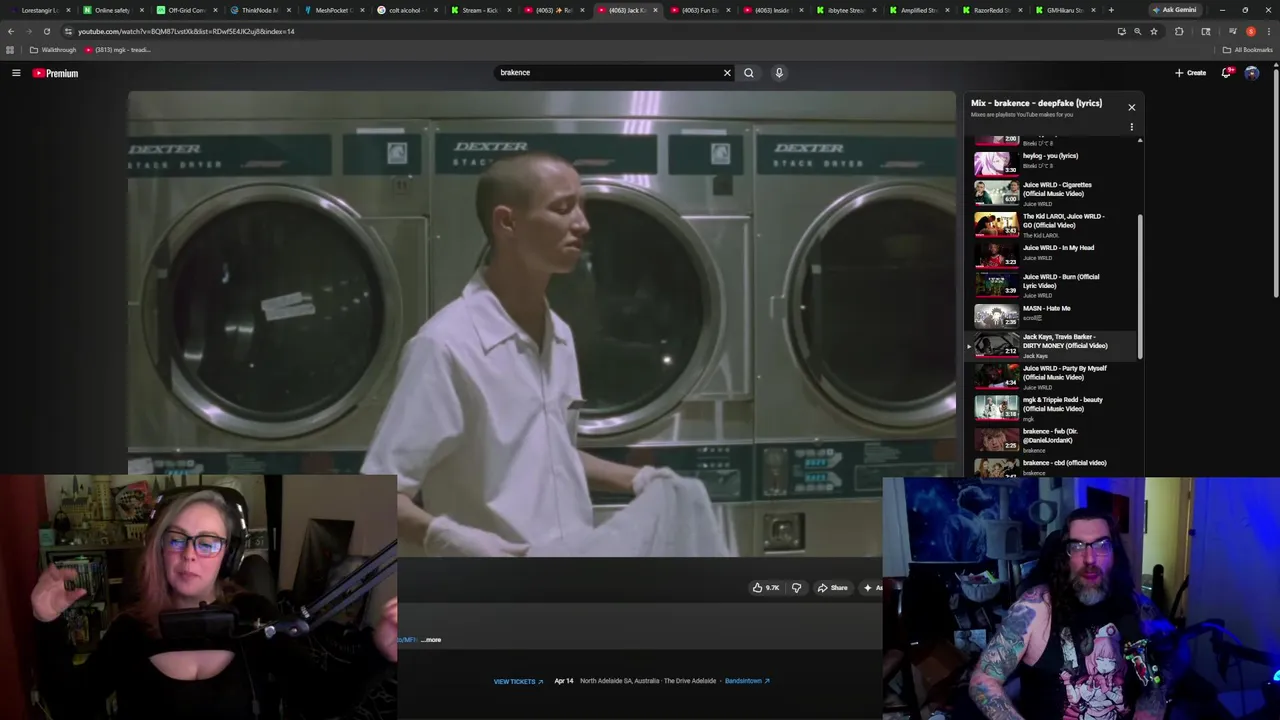Screen dimensions: 1280x720
Task: Open a new browser tab
Action: (1110, 10)
